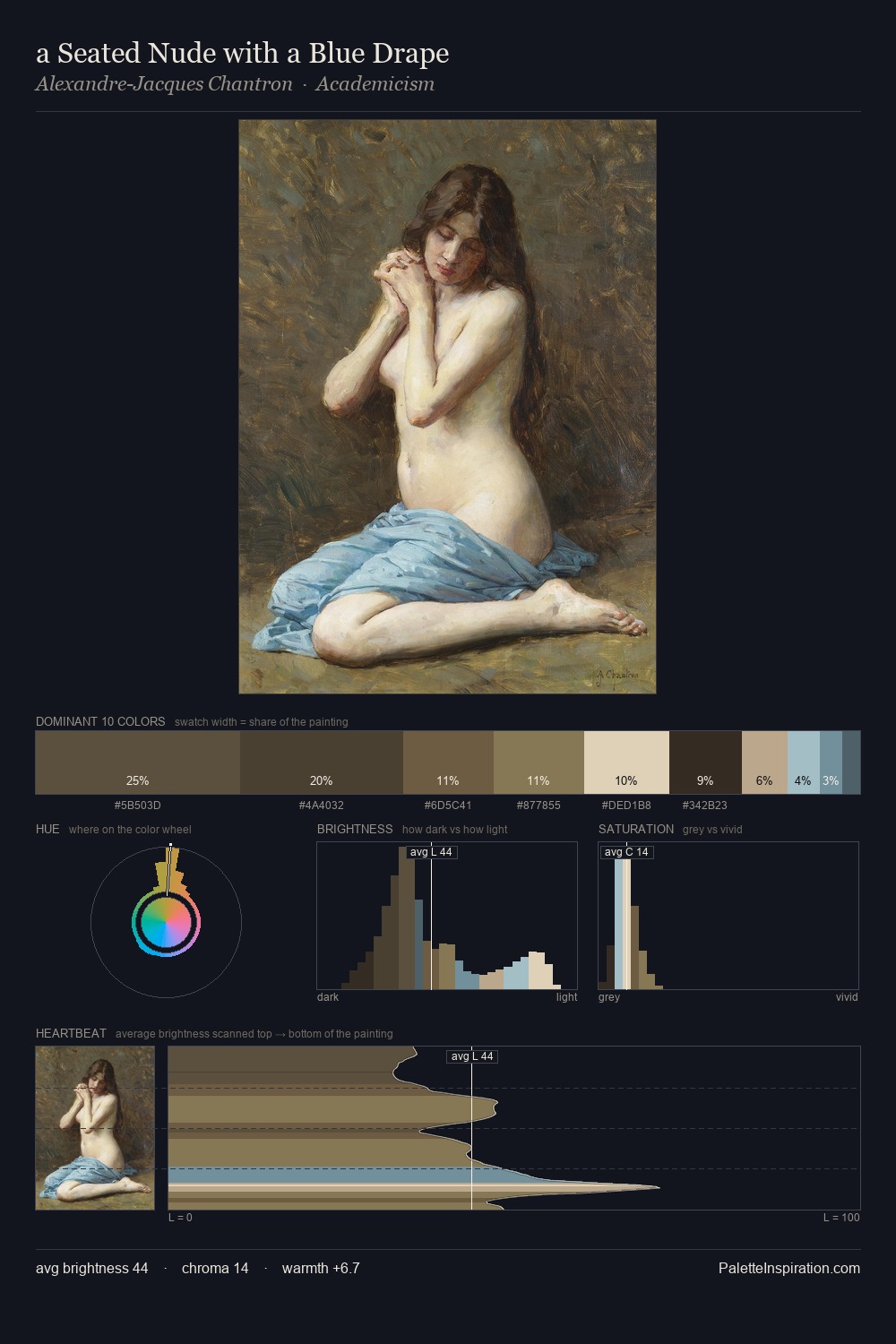Screen dimensions: 896x1344
Task: Click the SATURATION section heading
Action: click(636, 829)
